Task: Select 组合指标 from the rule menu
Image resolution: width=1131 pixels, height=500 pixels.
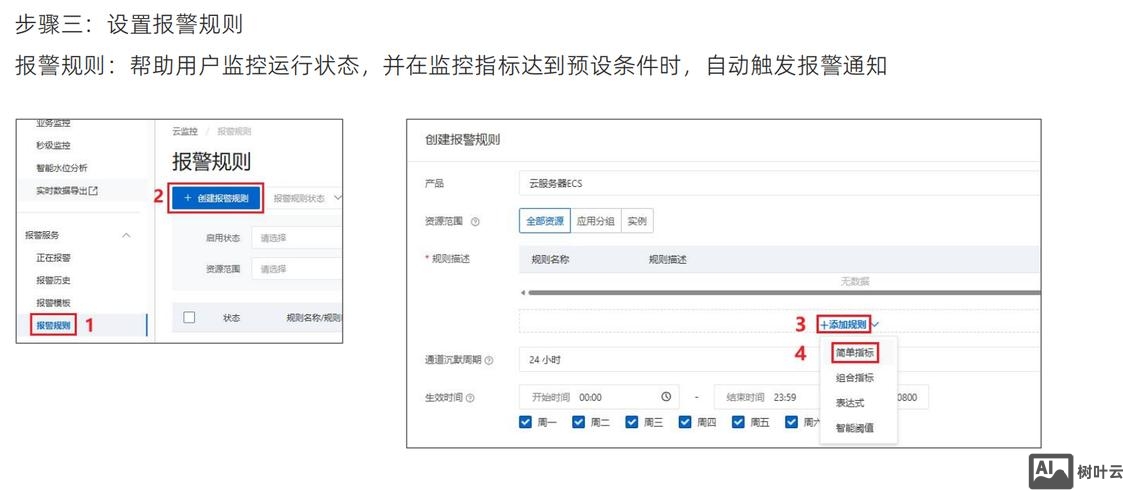Action: pyautogui.click(x=855, y=378)
